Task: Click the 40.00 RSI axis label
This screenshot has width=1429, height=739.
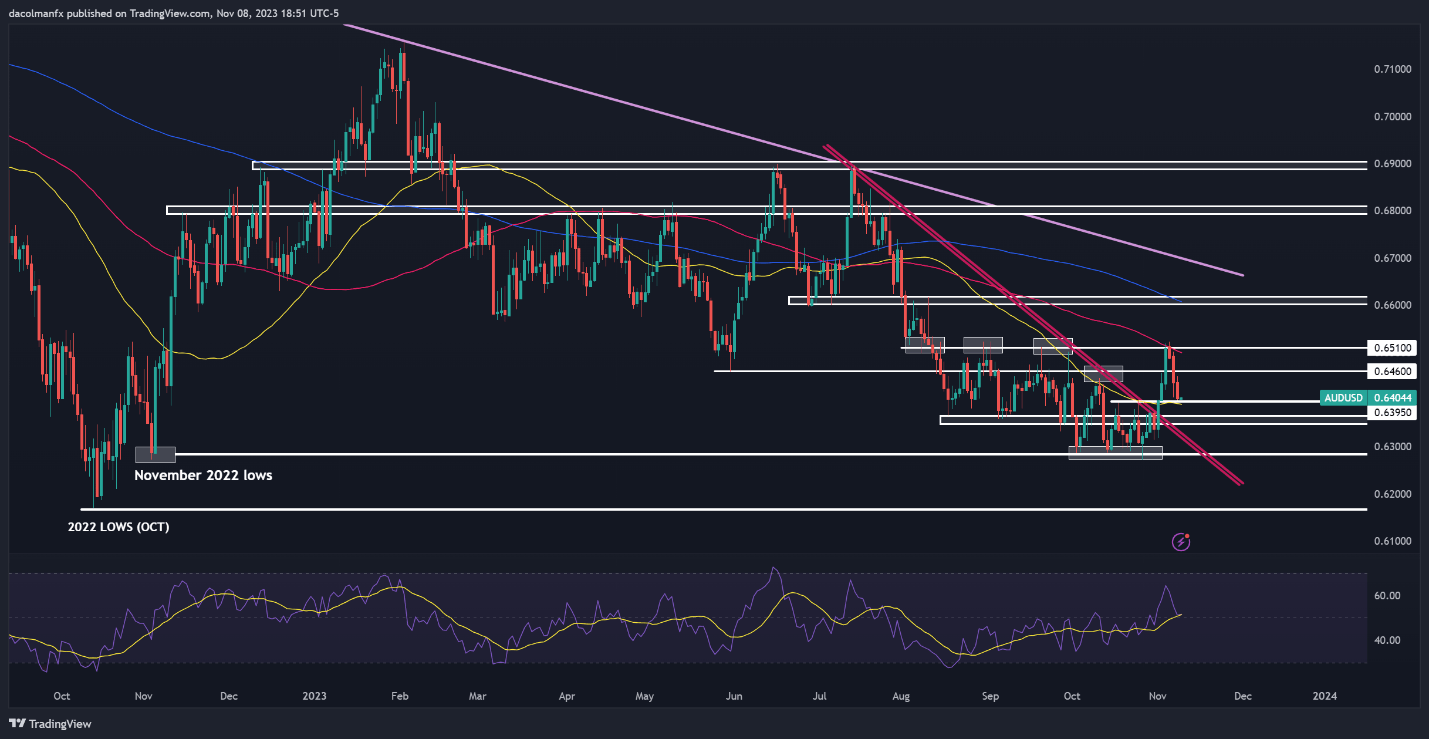Action: (x=1389, y=640)
